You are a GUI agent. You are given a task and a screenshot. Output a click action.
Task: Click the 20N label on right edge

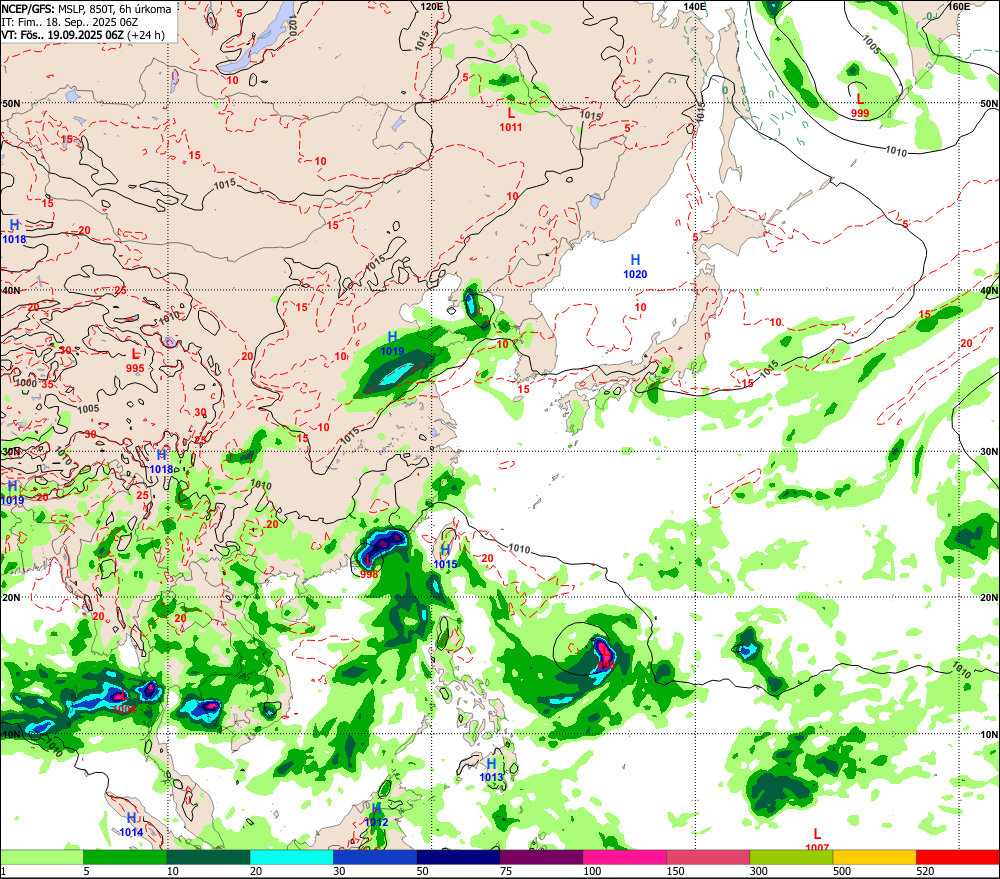coord(989,598)
